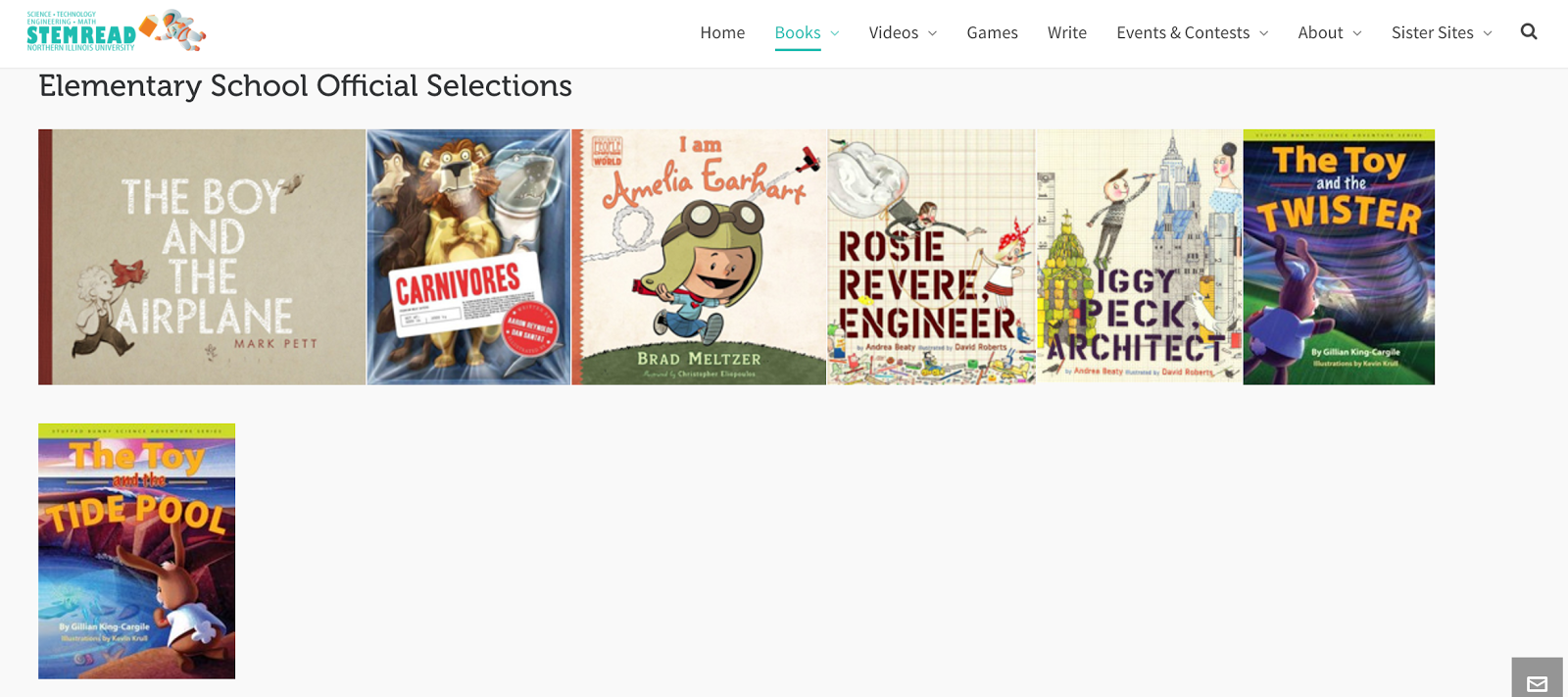Click the mail envelope contact icon
The width and height of the screenshot is (1568, 697).
coord(1537,683)
